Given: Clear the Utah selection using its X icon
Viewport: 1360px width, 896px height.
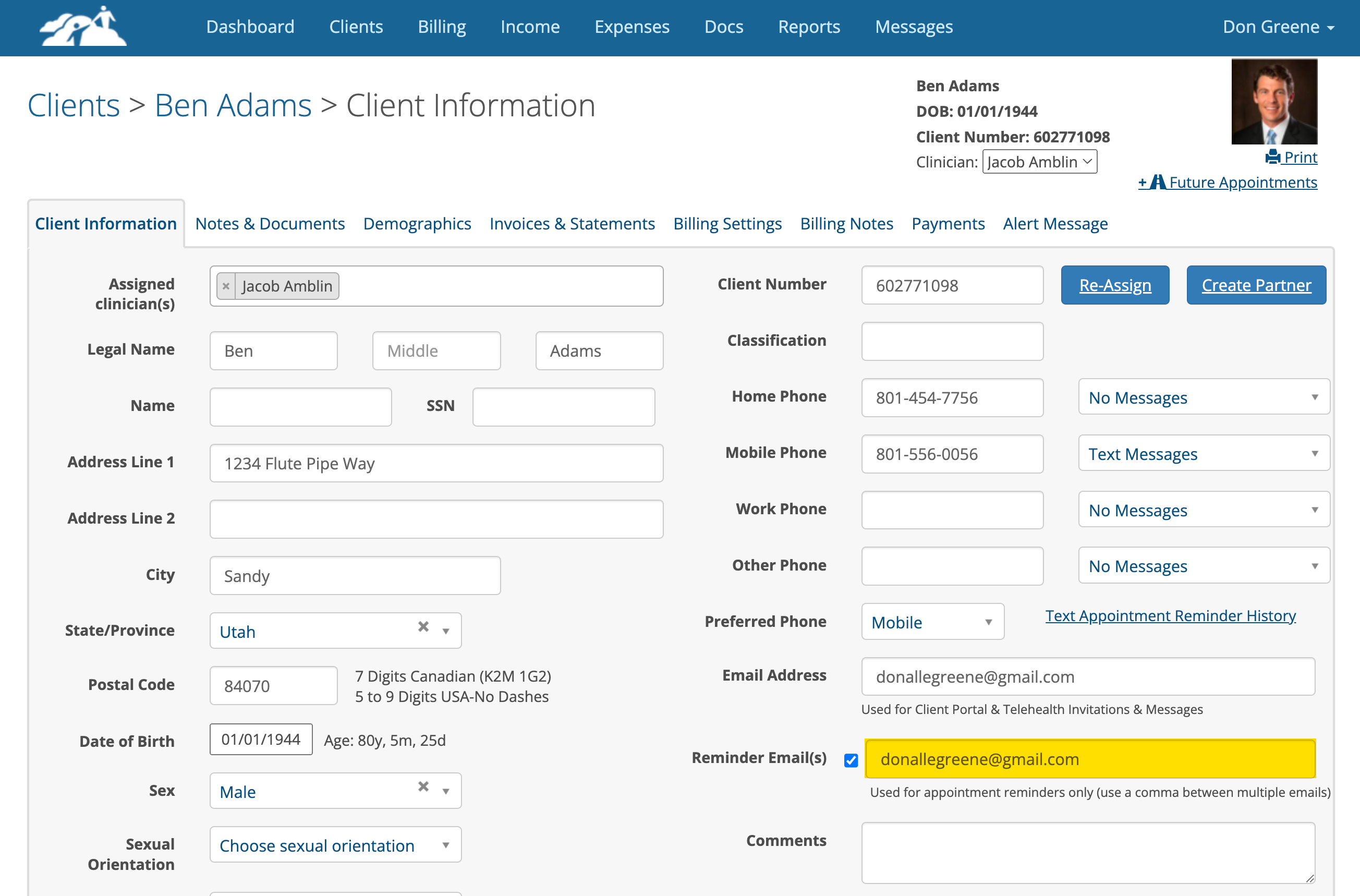Looking at the screenshot, I should (423, 627).
